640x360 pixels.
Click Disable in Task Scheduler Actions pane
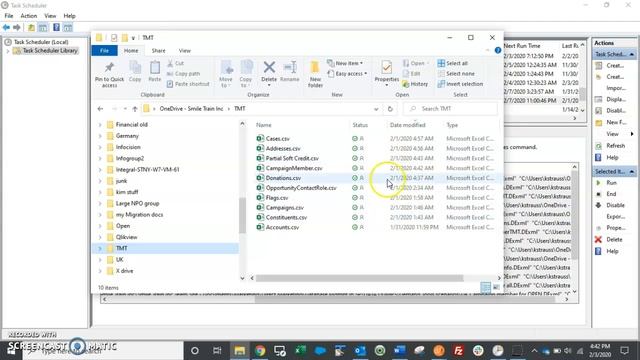click(615, 205)
